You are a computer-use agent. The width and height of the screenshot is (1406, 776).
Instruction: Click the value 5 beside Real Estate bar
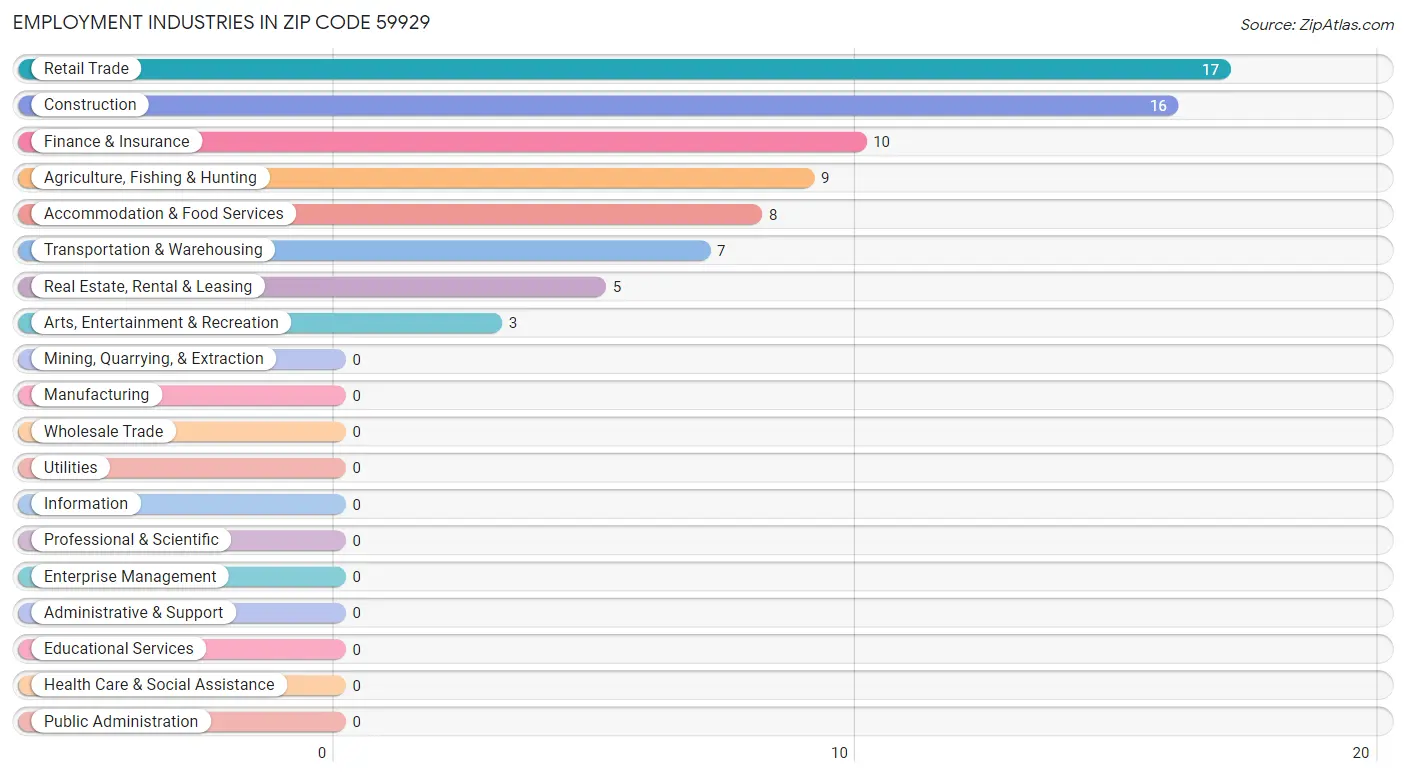click(x=617, y=288)
